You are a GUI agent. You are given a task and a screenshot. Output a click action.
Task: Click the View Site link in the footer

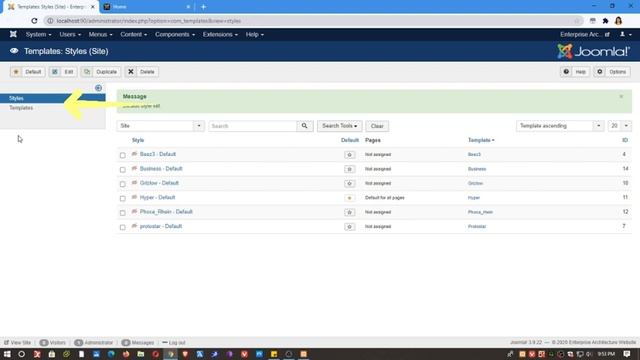(x=18, y=342)
